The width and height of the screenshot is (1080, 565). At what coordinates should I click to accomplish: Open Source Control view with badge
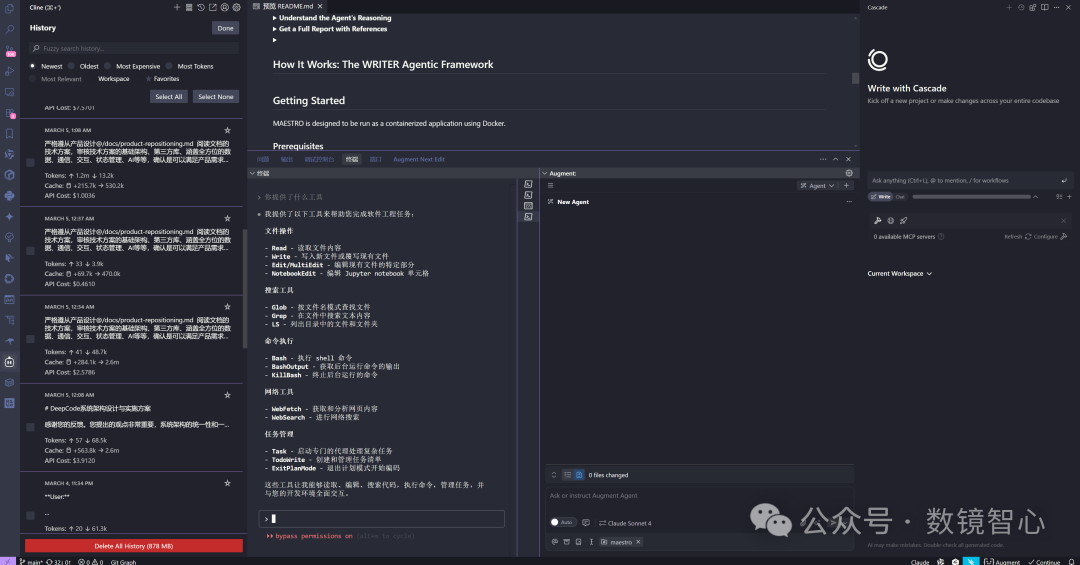pyautogui.click(x=10, y=51)
